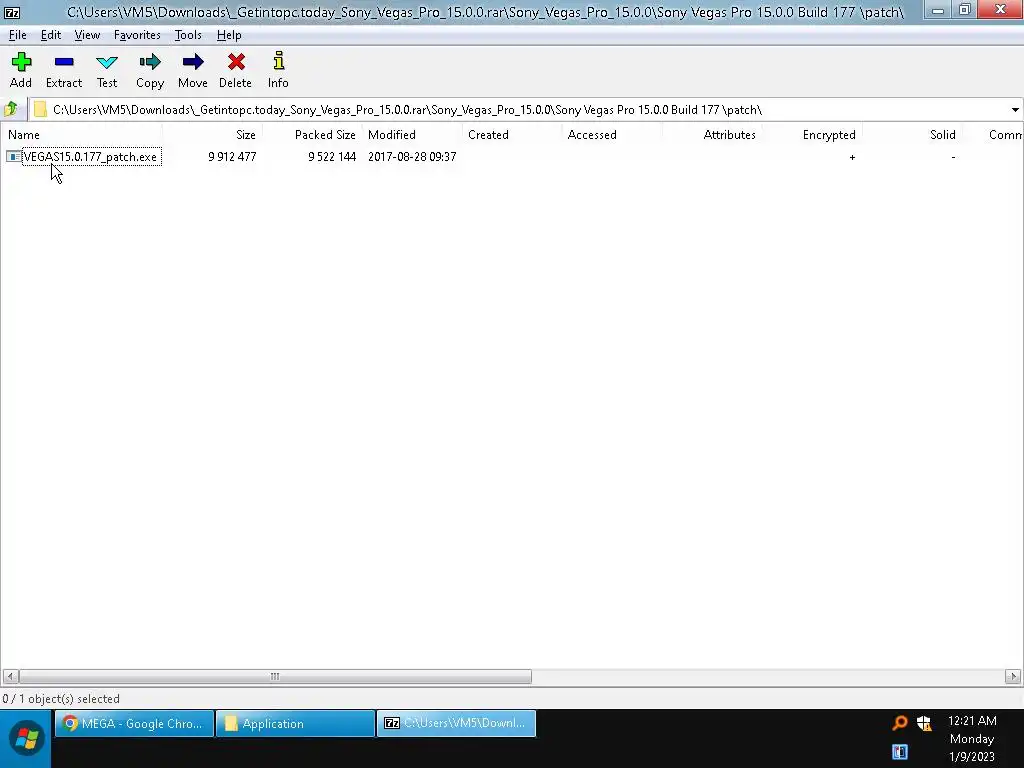Screen dimensions: 1024x768
Task: Open the Info toolbar icon
Action: [x=278, y=61]
